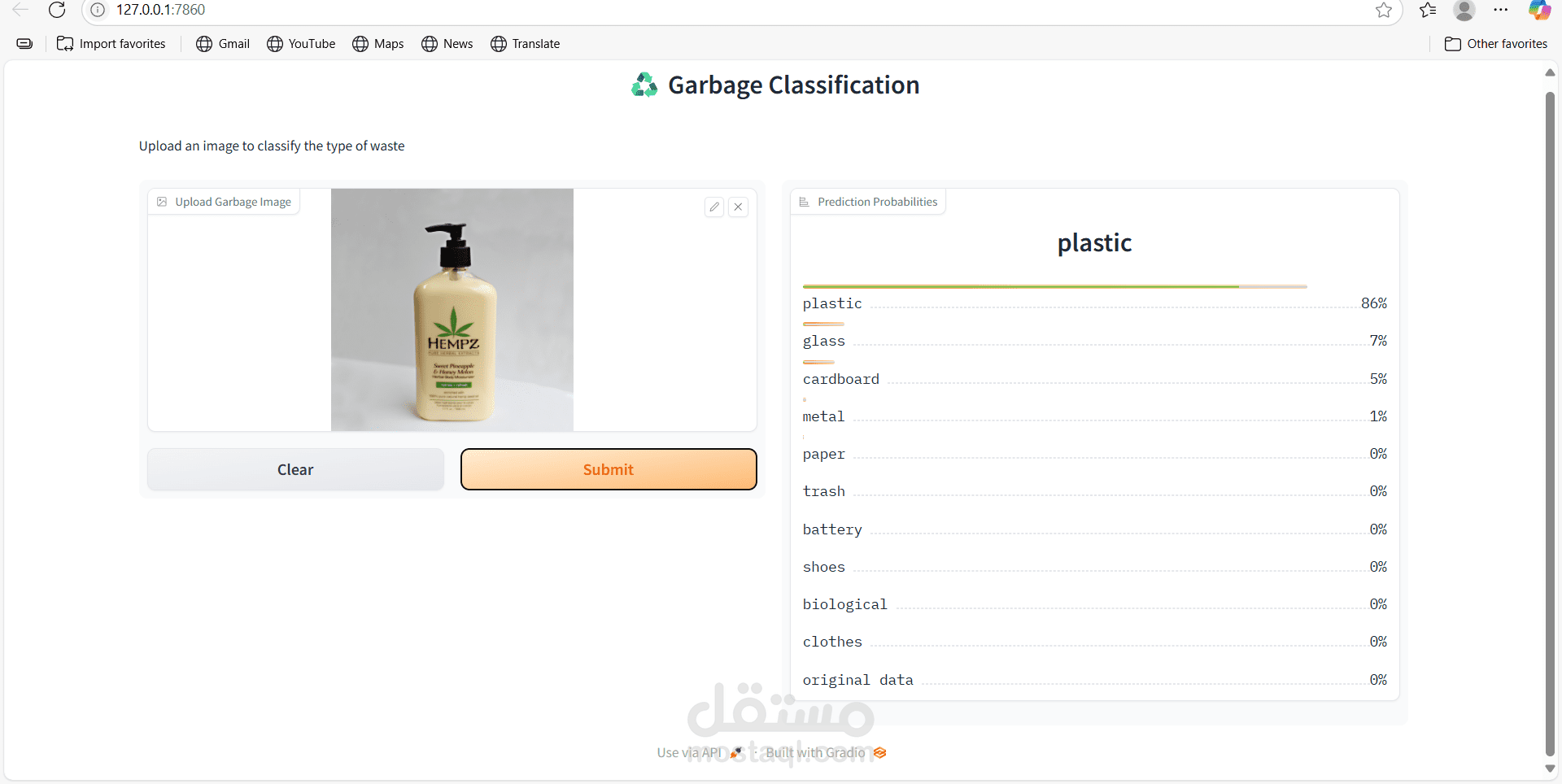Open the YouTube bookmark
The height and width of the screenshot is (784, 1562).
point(301,44)
